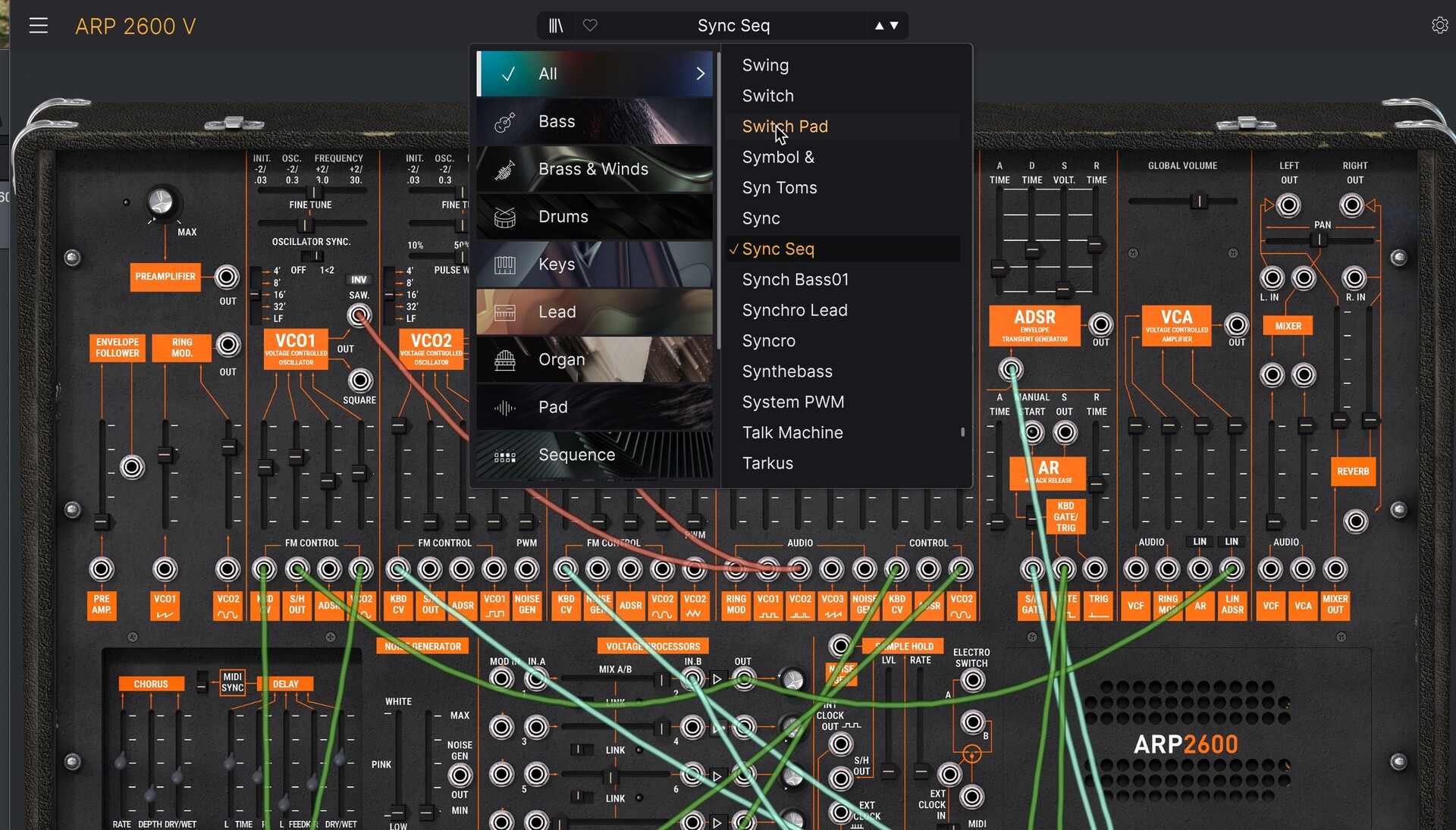This screenshot has width=1456, height=830.
Task: Click the Keys piano icon
Action: click(505, 265)
